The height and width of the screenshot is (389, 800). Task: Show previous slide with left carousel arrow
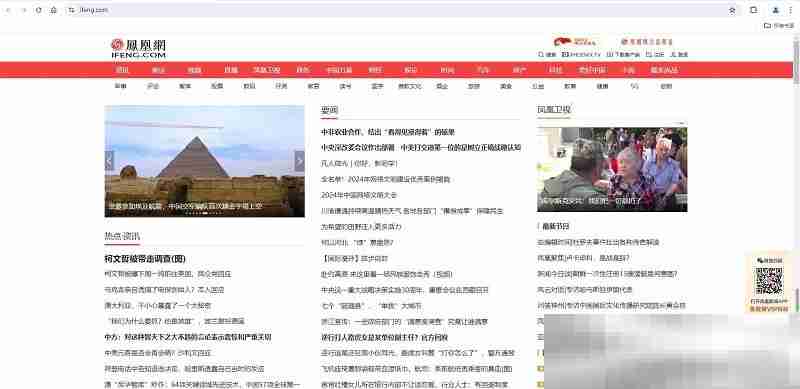tap(109, 161)
